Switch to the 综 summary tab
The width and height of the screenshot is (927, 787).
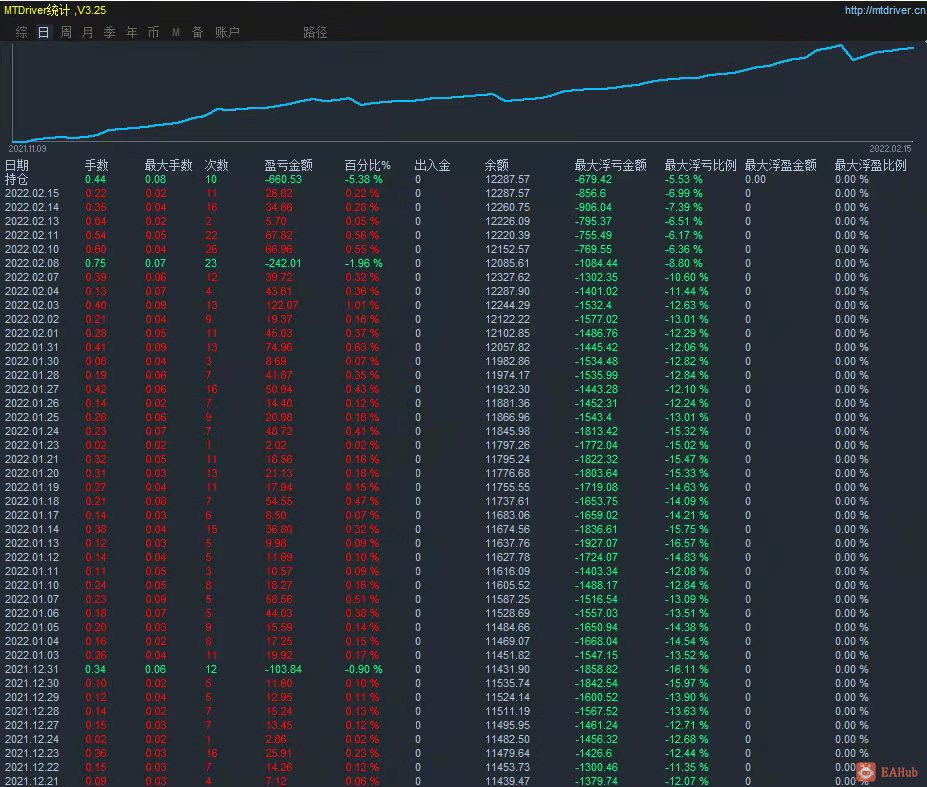click(x=21, y=32)
